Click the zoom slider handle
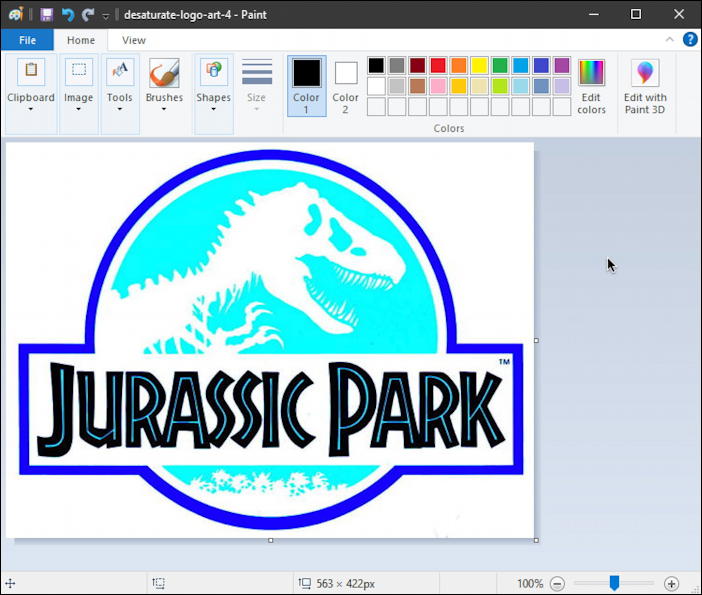The height and width of the screenshot is (595, 702). coord(614,583)
